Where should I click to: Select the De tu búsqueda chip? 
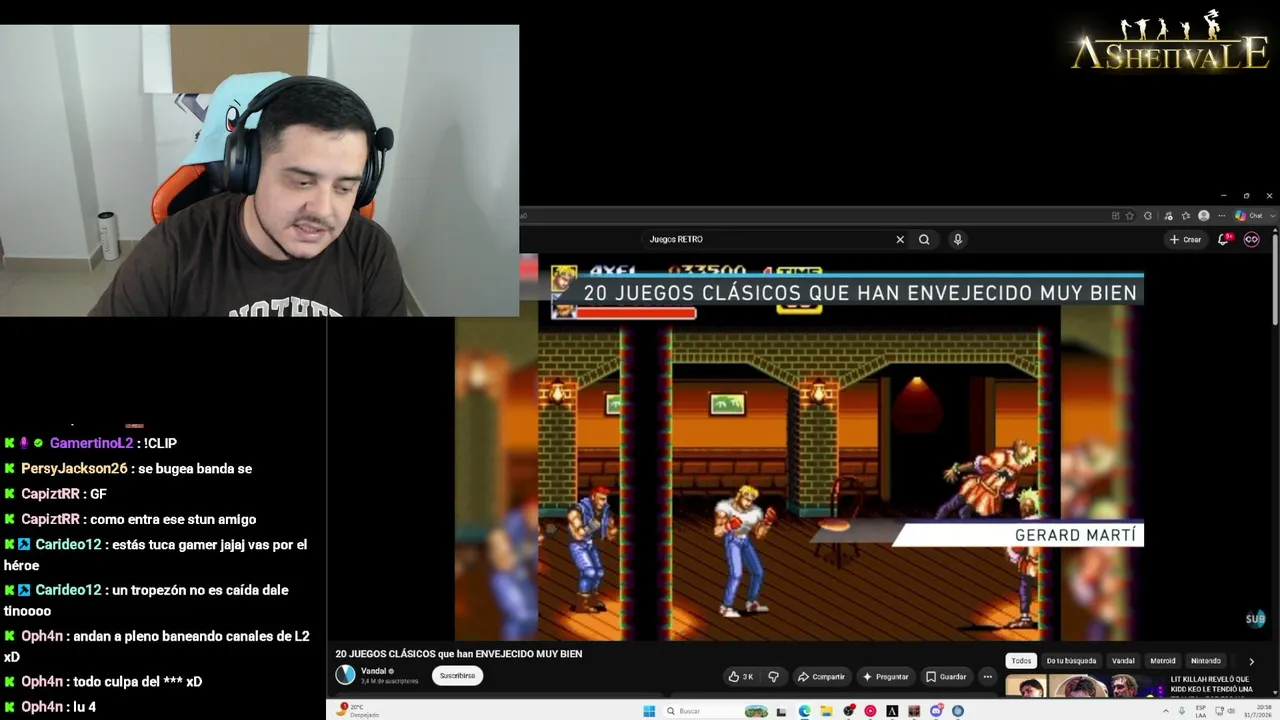point(1071,661)
